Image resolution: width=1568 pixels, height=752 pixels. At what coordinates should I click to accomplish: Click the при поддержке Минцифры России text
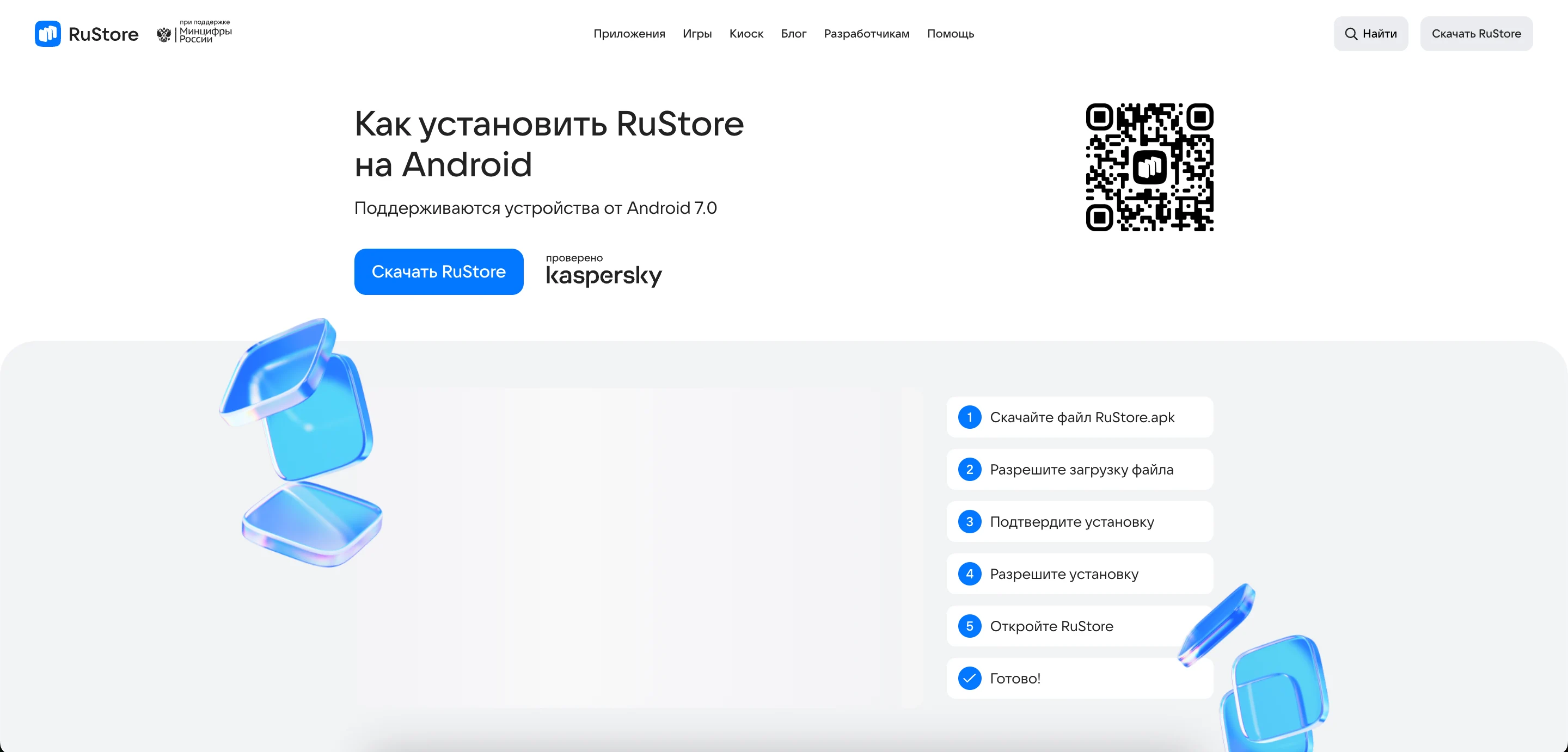point(205,32)
